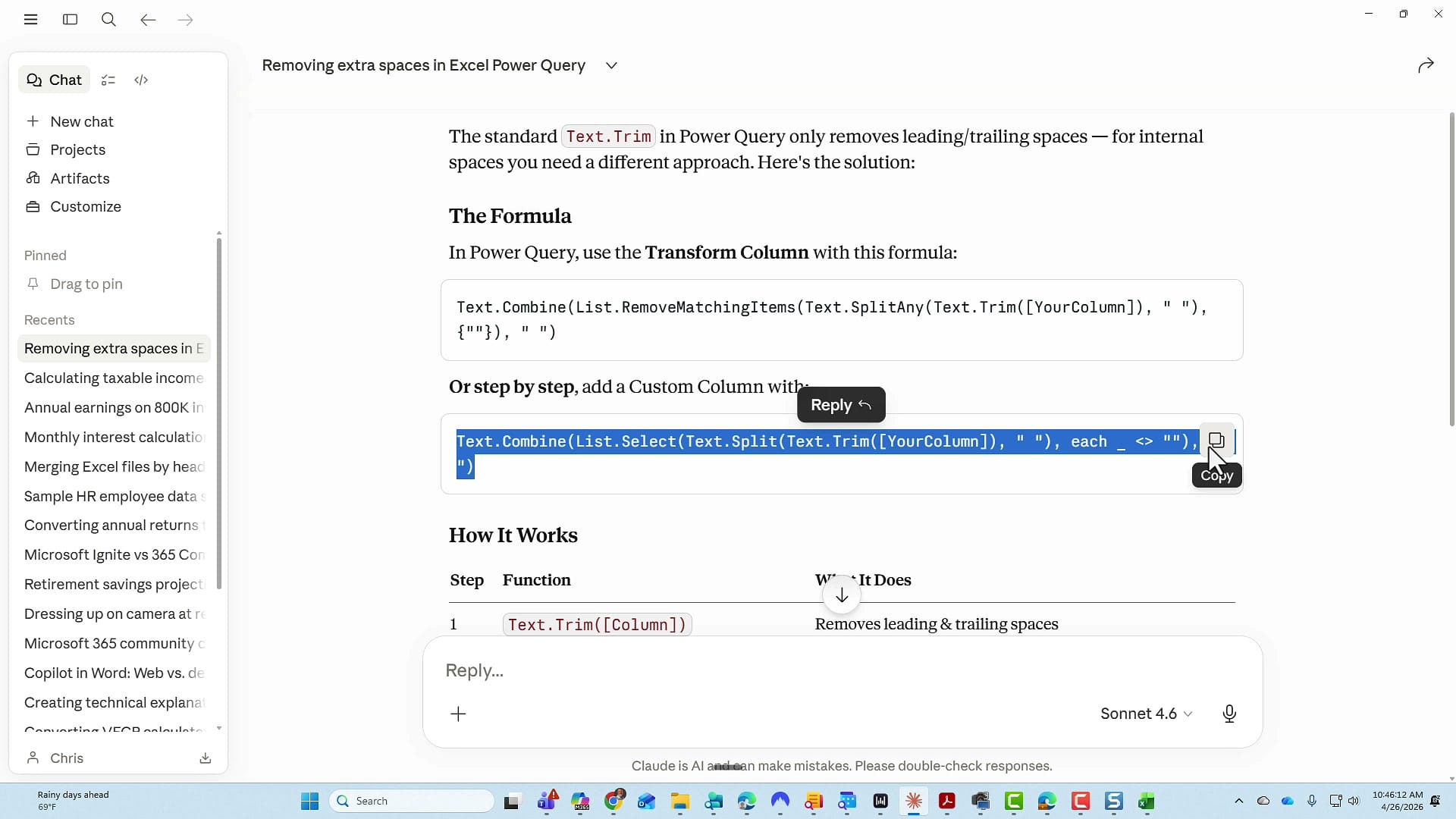Enable voice dictation with the microphone
Viewport: 1456px width, 819px height.
(x=1229, y=714)
